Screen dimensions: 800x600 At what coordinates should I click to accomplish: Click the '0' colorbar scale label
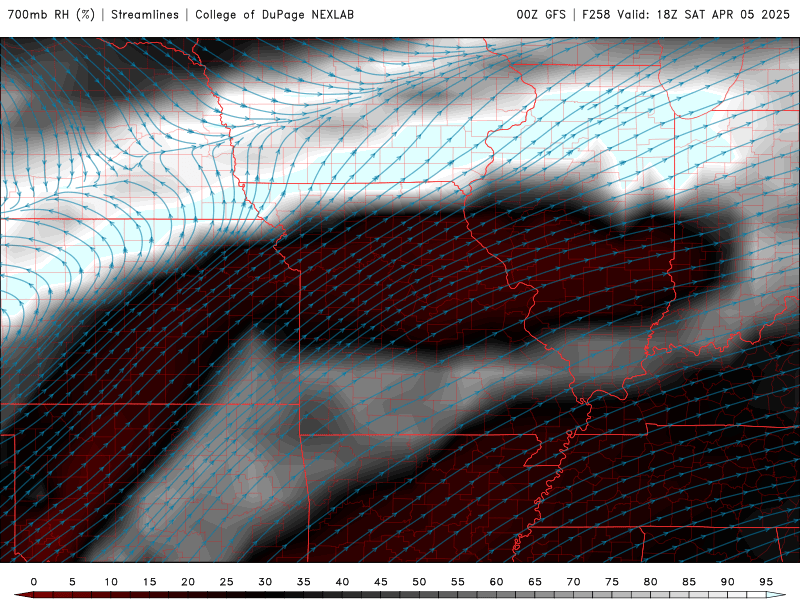(x=34, y=582)
